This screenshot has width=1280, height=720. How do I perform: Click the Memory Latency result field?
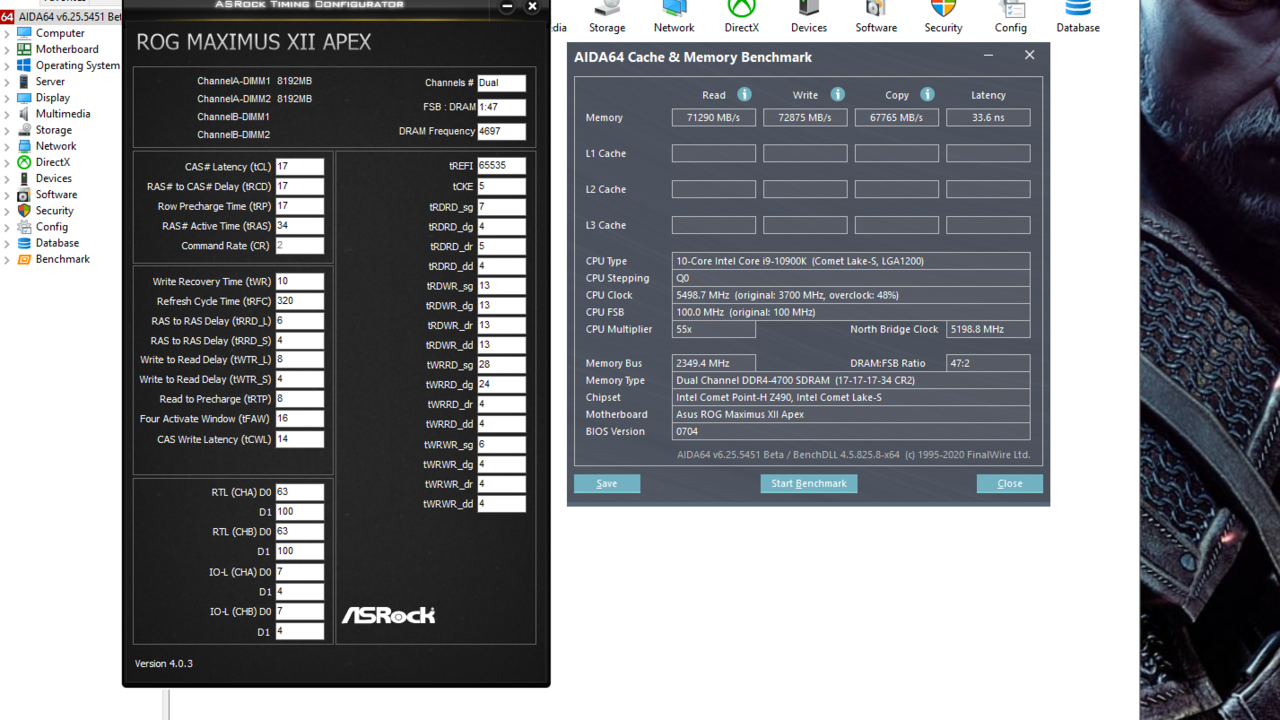click(988, 117)
